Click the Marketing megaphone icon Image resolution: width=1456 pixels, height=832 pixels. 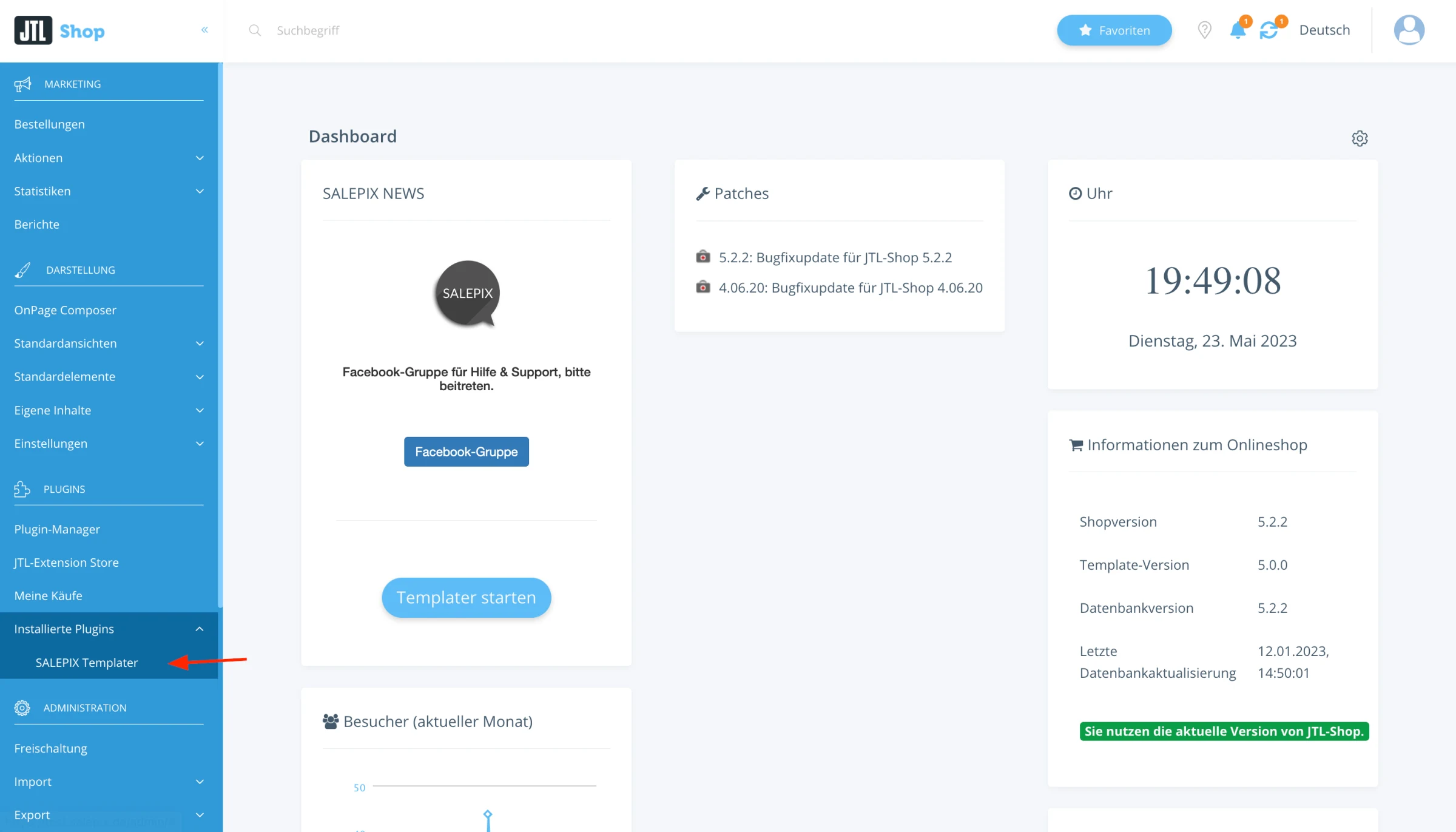tap(22, 84)
